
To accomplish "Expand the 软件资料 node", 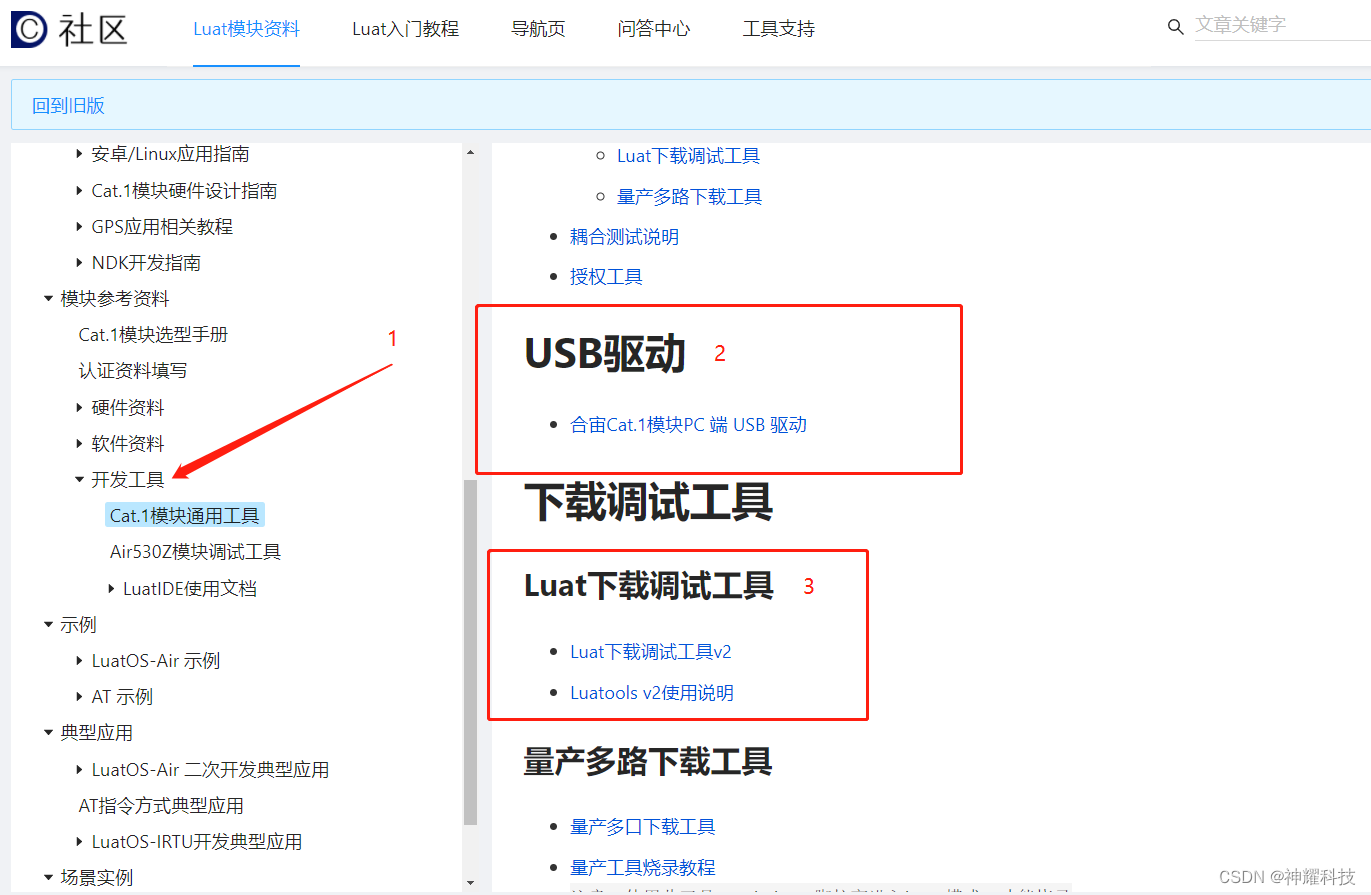I will click(x=80, y=444).
